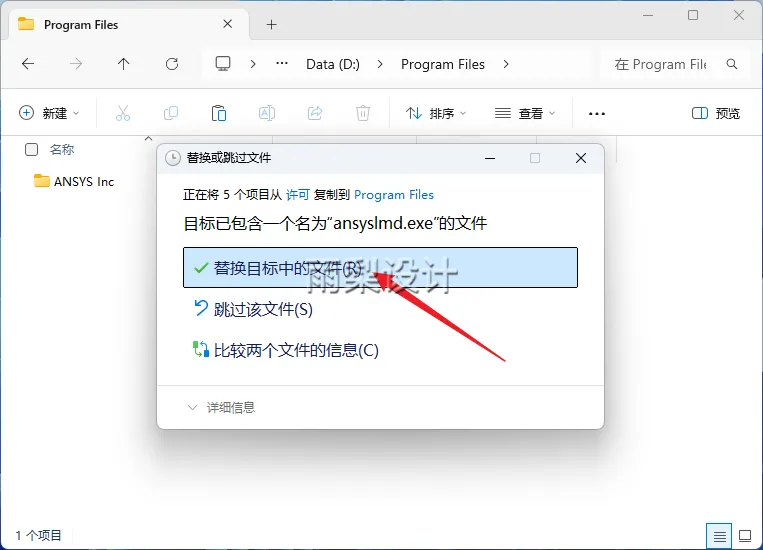Expand 详细信息 details in dialog

[x=221, y=407]
